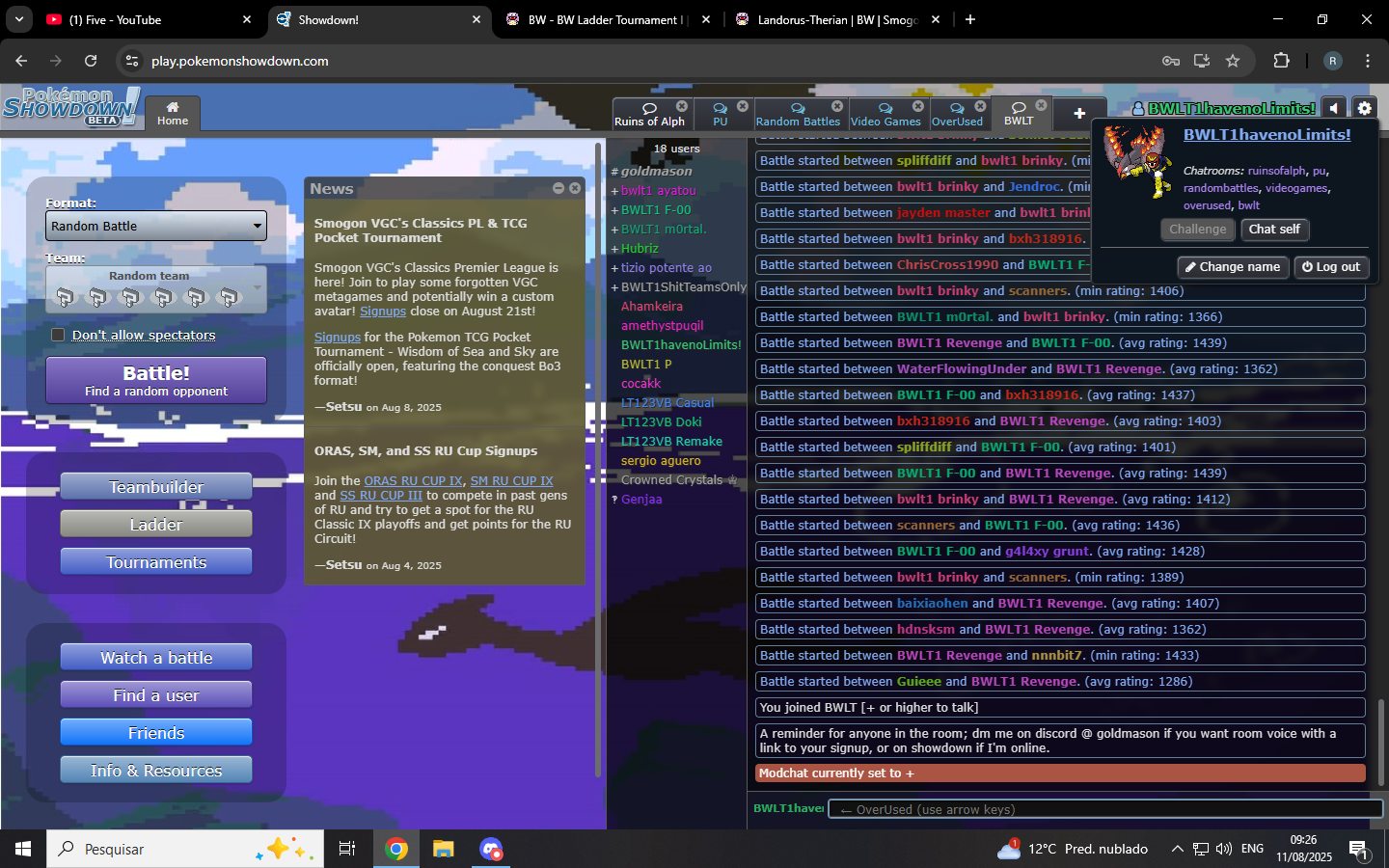The height and width of the screenshot is (868, 1389).
Task: Close the Random Battles room tab
Action: coord(837,106)
